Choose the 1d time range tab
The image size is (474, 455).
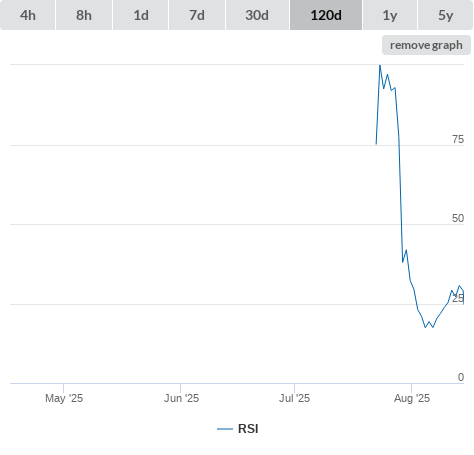click(x=141, y=15)
